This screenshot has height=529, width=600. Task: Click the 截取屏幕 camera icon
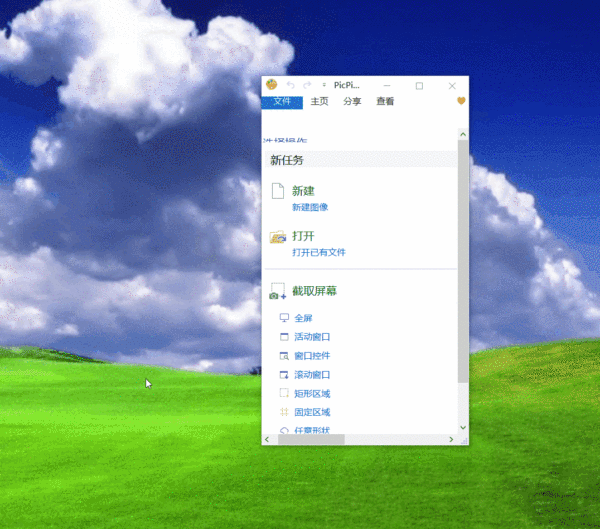pos(278,291)
